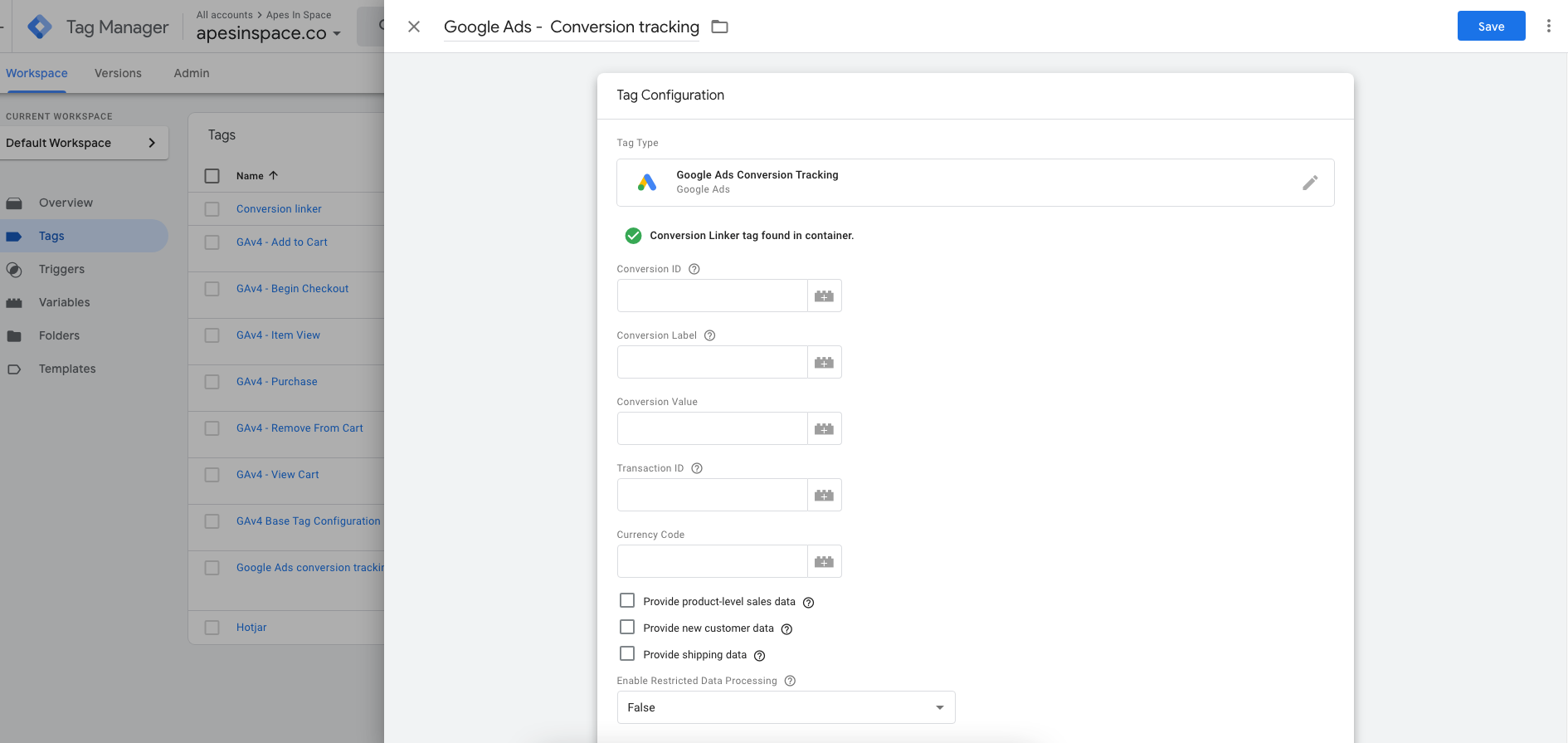Viewport: 1568px width, 743px height.
Task: Click the Currency Code input field
Action: (x=712, y=561)
